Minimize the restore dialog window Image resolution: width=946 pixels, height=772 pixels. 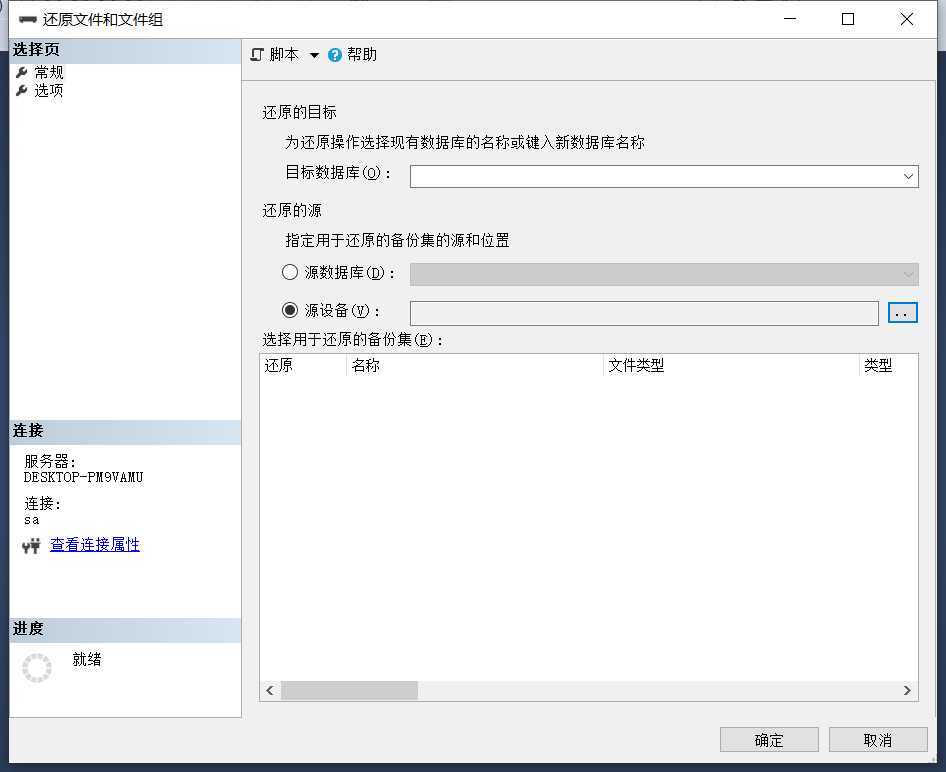tap(790, 19)
